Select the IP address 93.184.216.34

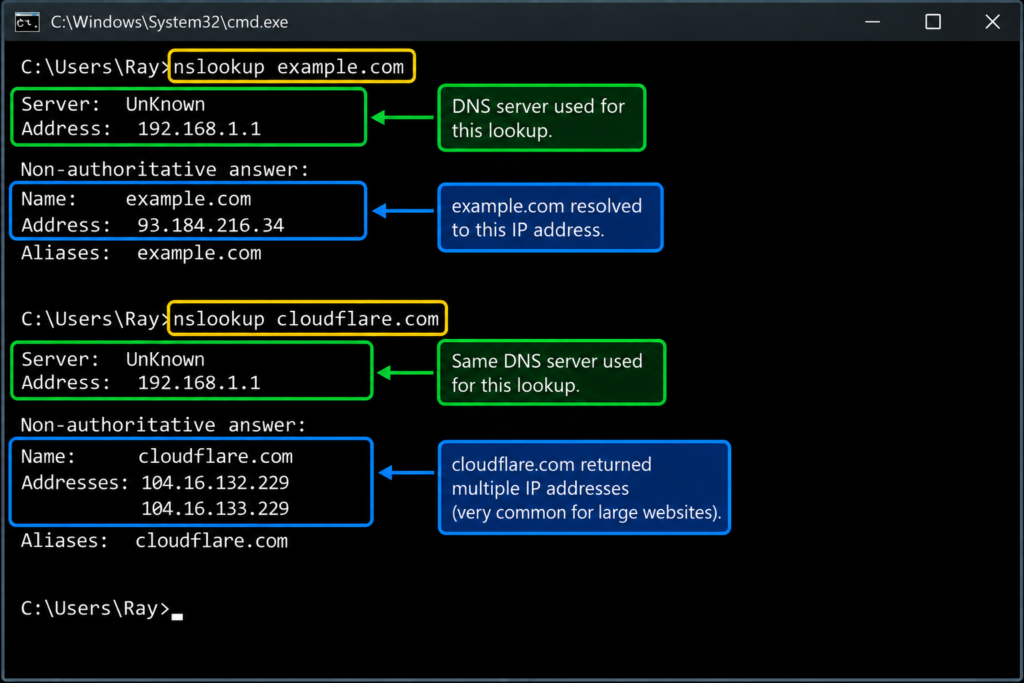point(211,226)
